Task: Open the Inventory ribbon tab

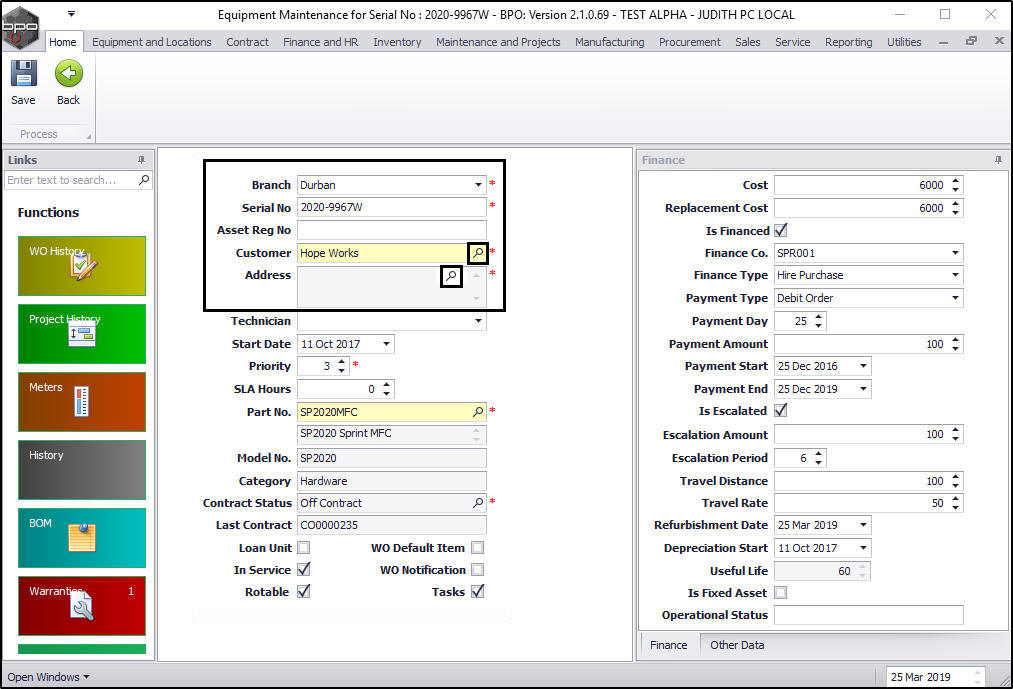Action: pos(397,42)
